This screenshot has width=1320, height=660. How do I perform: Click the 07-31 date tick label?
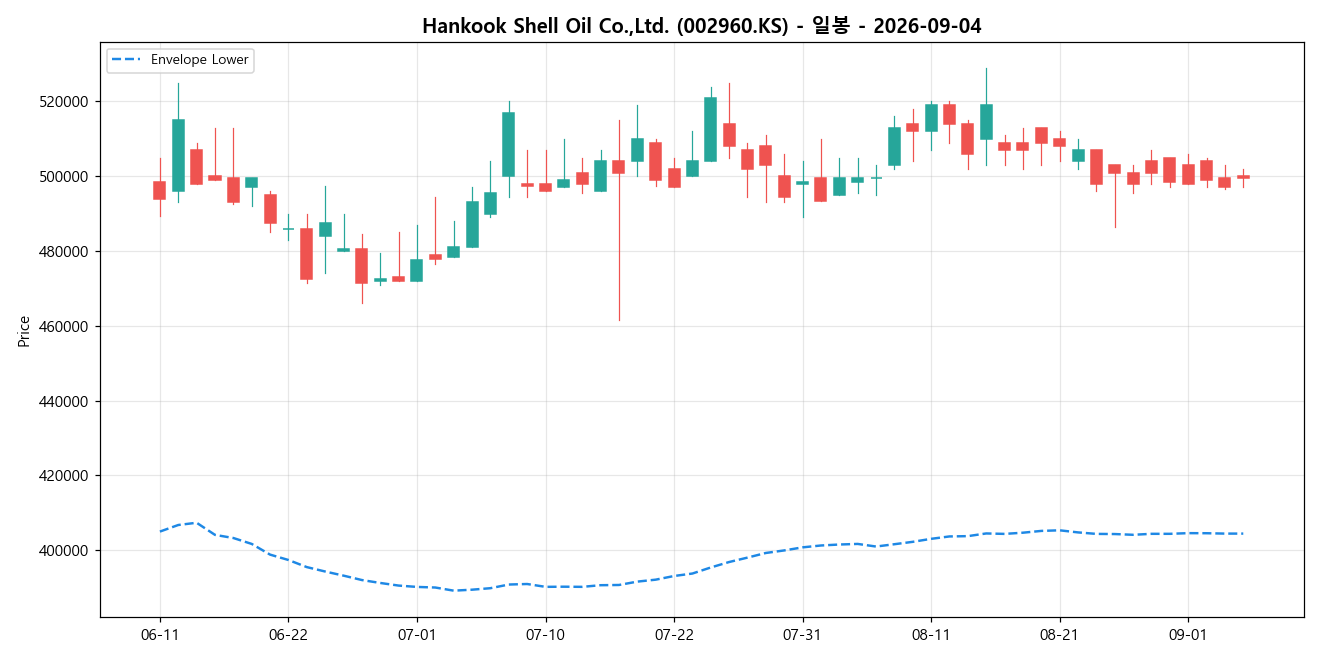802,635
